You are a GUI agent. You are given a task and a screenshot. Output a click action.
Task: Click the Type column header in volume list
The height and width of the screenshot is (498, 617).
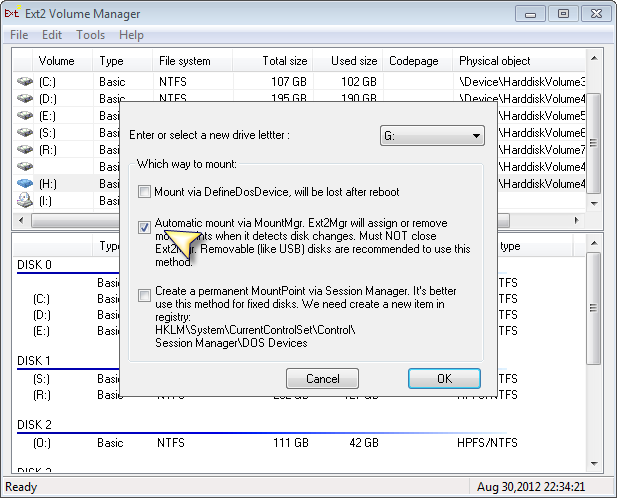122,61
